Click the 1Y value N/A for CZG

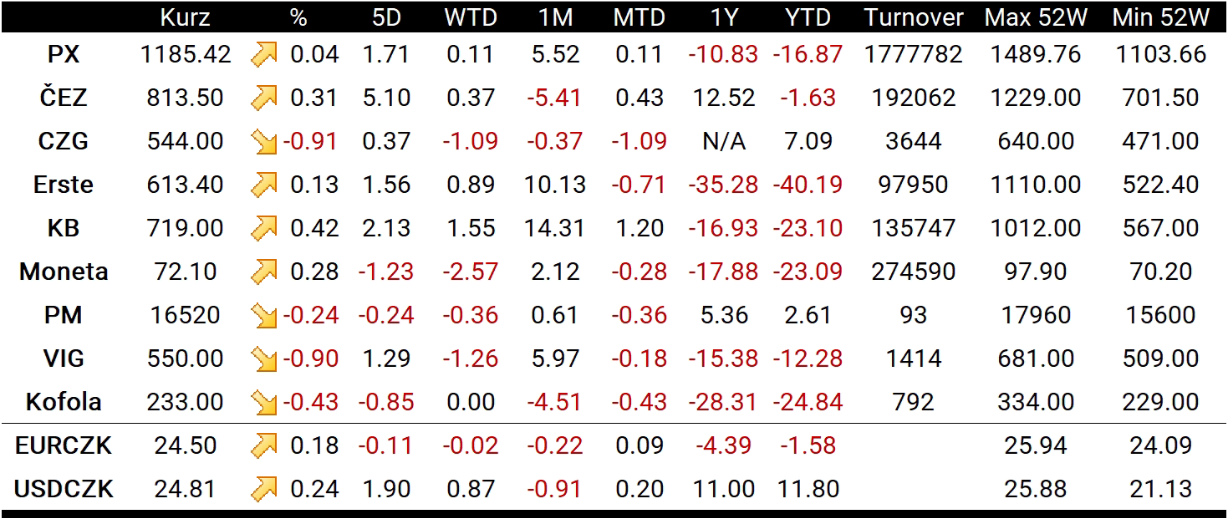pyautogui.click(x=722, y=141)
